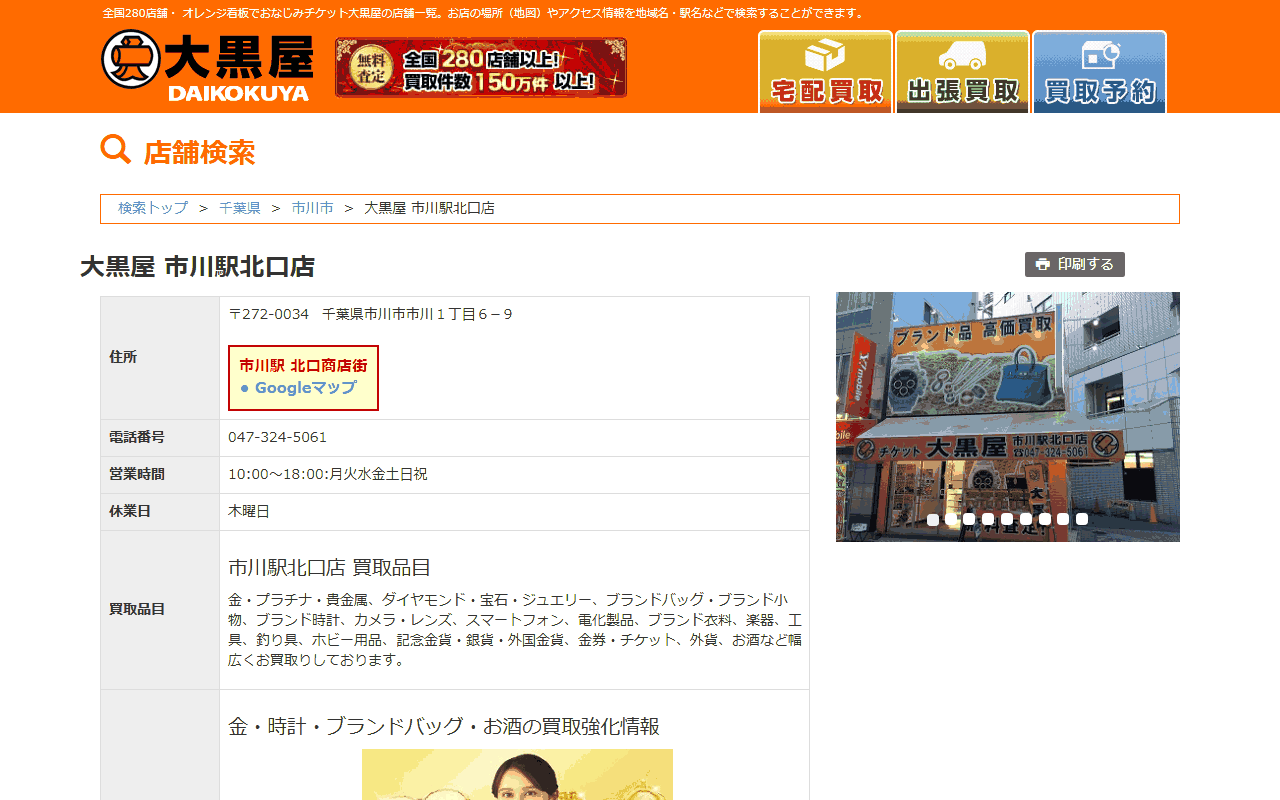Click 木曜日 closed day value

tap(249, 511)
